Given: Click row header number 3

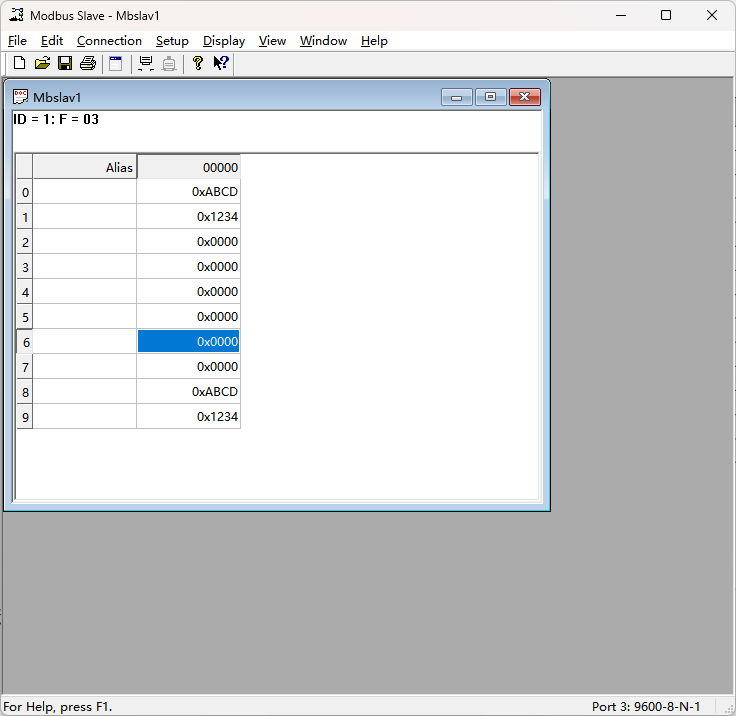Looking at the screenshot, I should point(25,266).
